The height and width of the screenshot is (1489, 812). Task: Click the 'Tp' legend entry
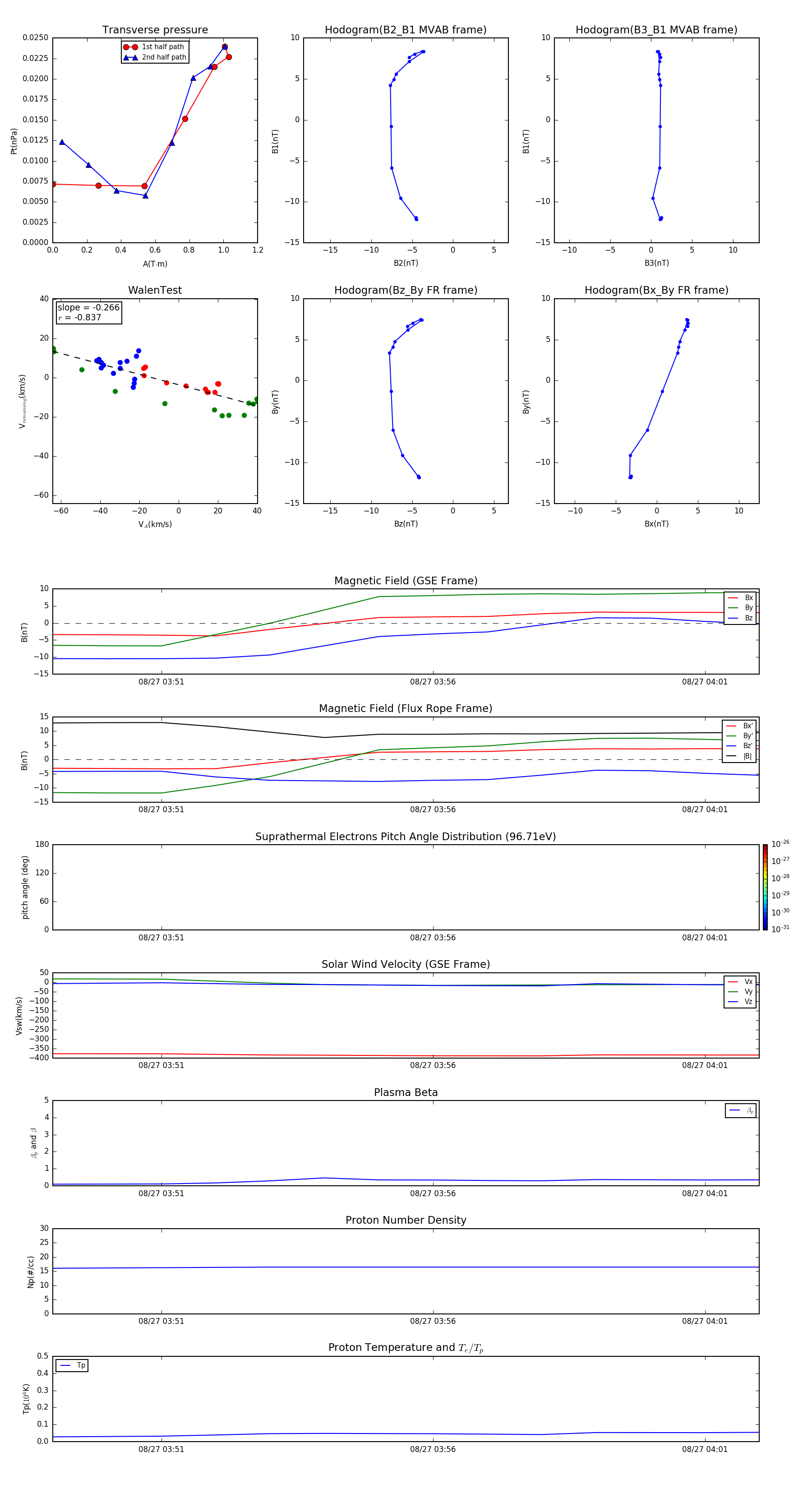pos(72,1365)
